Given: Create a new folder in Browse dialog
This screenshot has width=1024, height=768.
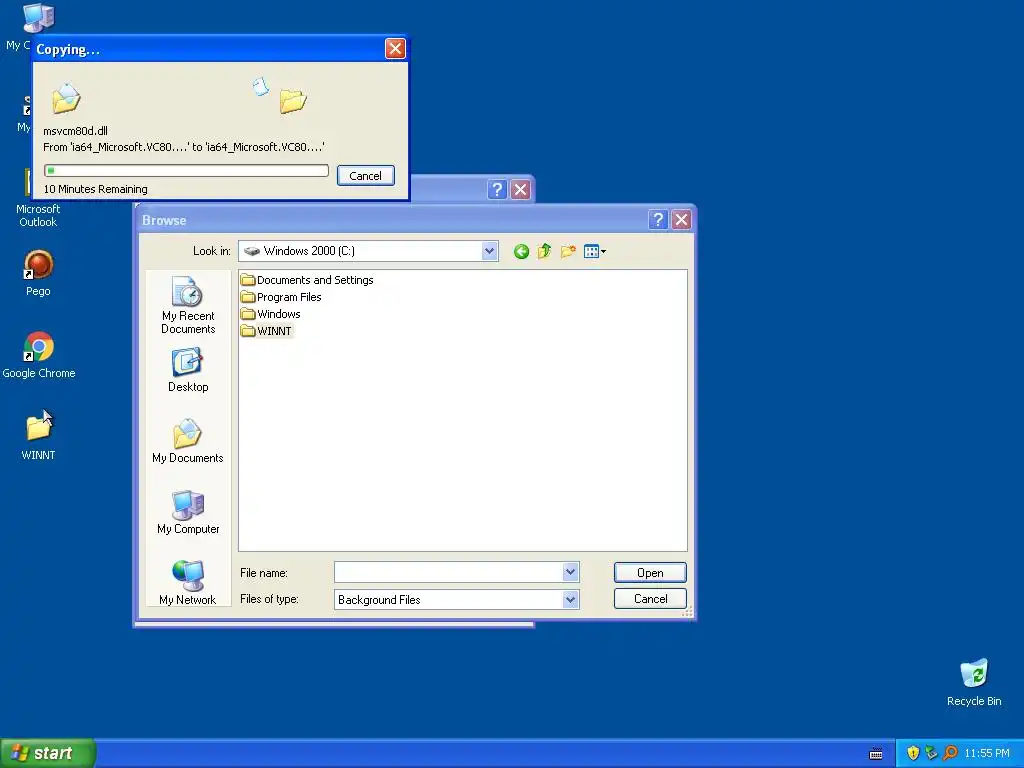Looking at the screenshot, I should [568, 251].
